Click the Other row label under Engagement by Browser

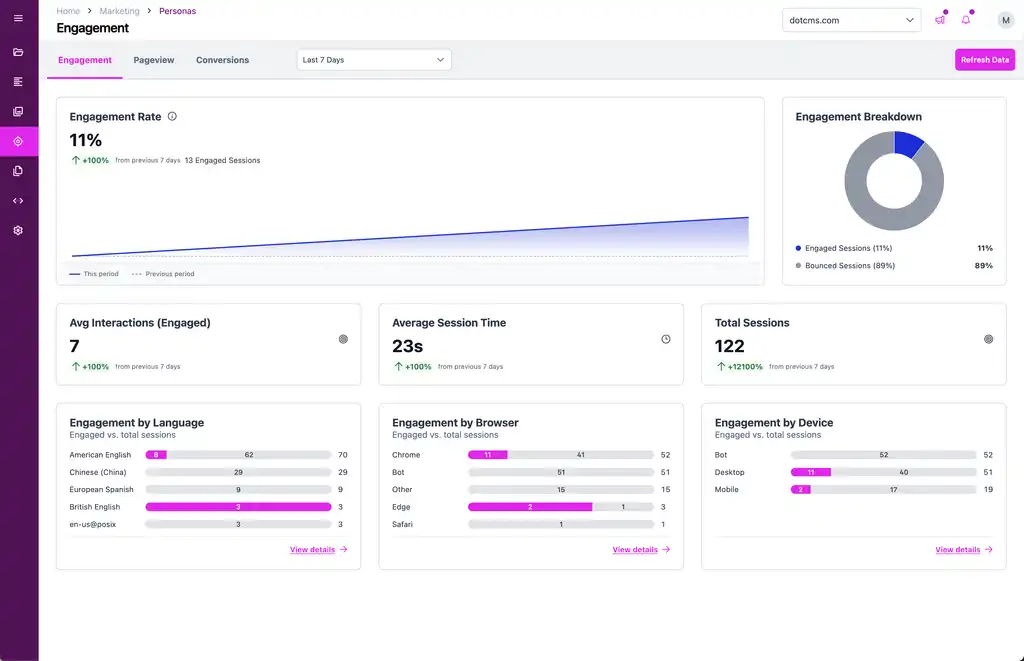pyautogui.click(x=402, y=489)
